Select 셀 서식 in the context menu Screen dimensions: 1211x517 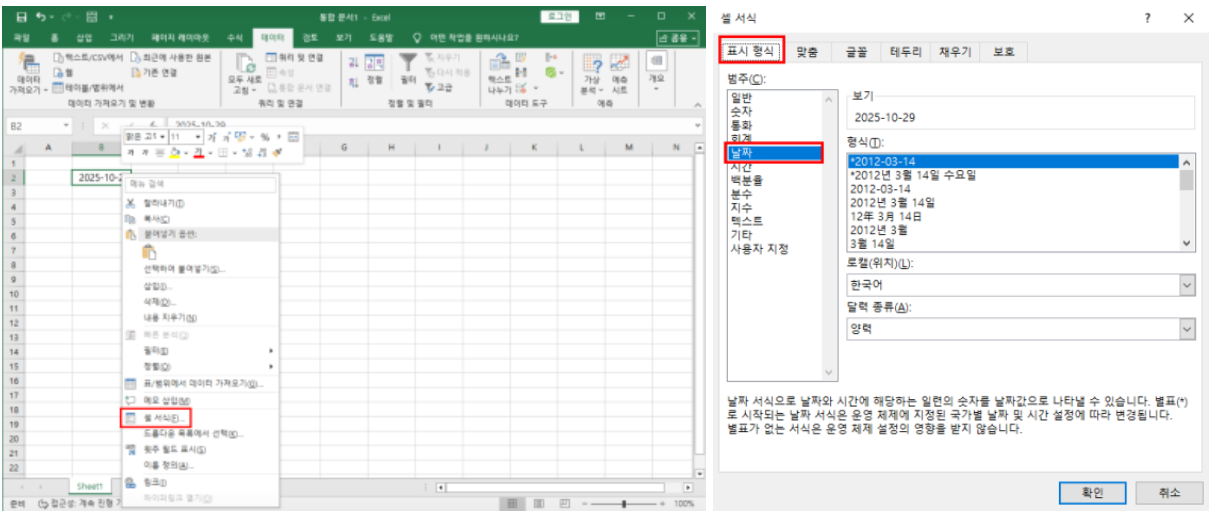[x=162, y=417]
